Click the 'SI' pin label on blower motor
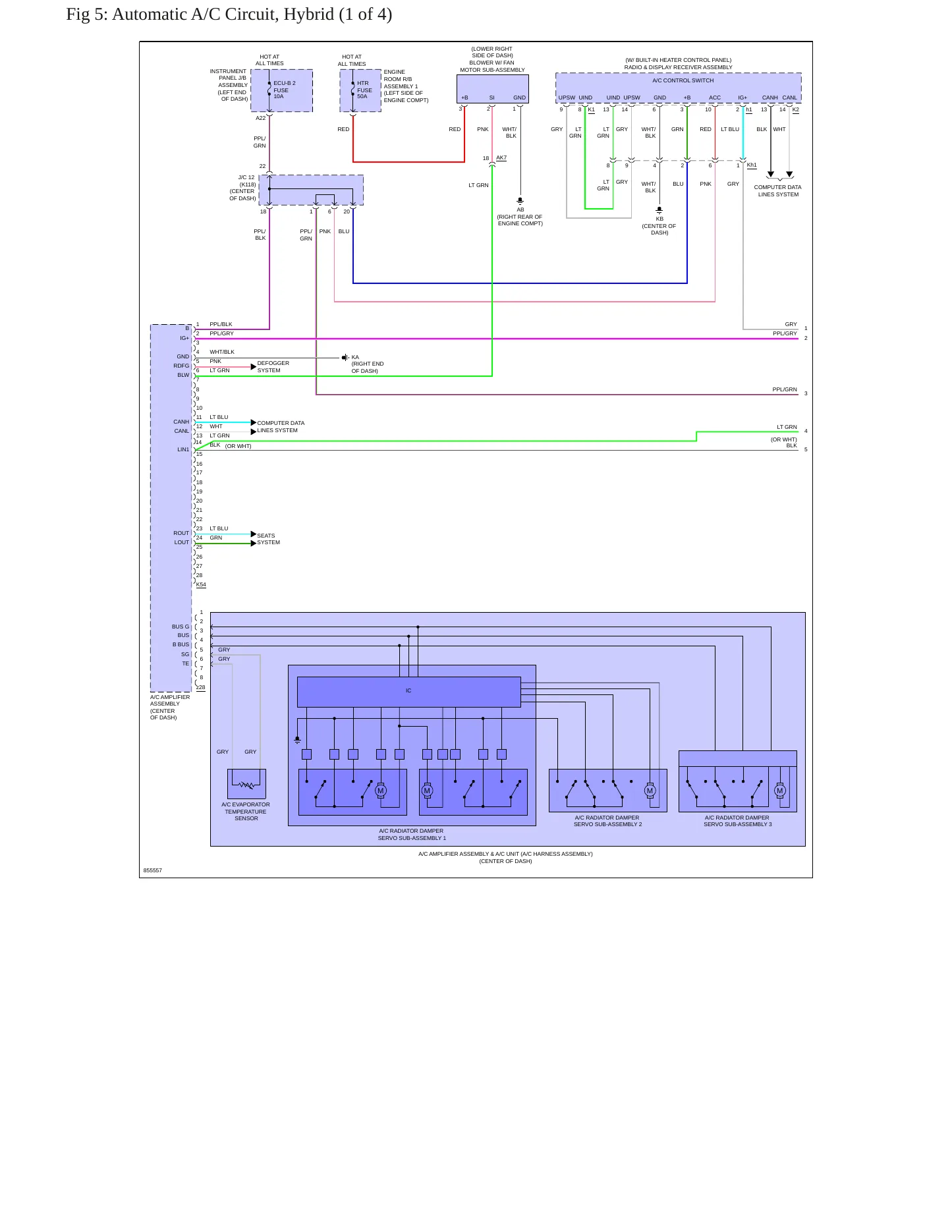The image size is (952, 1232). point(491,98)
